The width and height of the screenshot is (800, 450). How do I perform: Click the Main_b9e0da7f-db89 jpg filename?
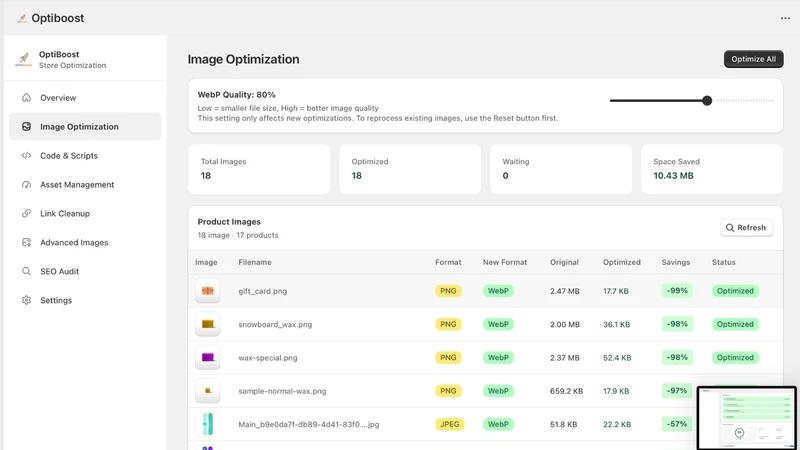309,424
